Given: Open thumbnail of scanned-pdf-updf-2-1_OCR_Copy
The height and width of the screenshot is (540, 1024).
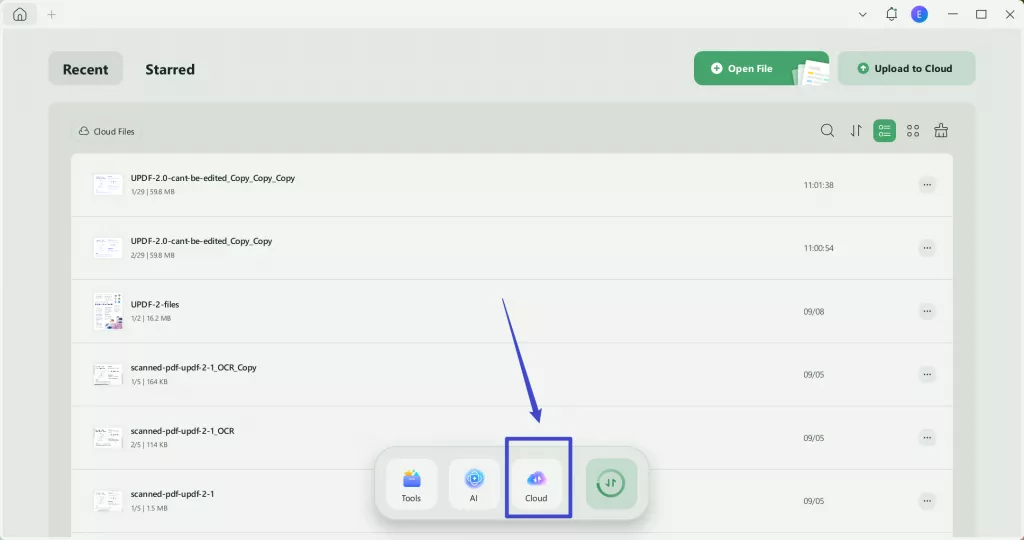Looking at the screenshot, I should pyautogui.click(x=108, y=375).
